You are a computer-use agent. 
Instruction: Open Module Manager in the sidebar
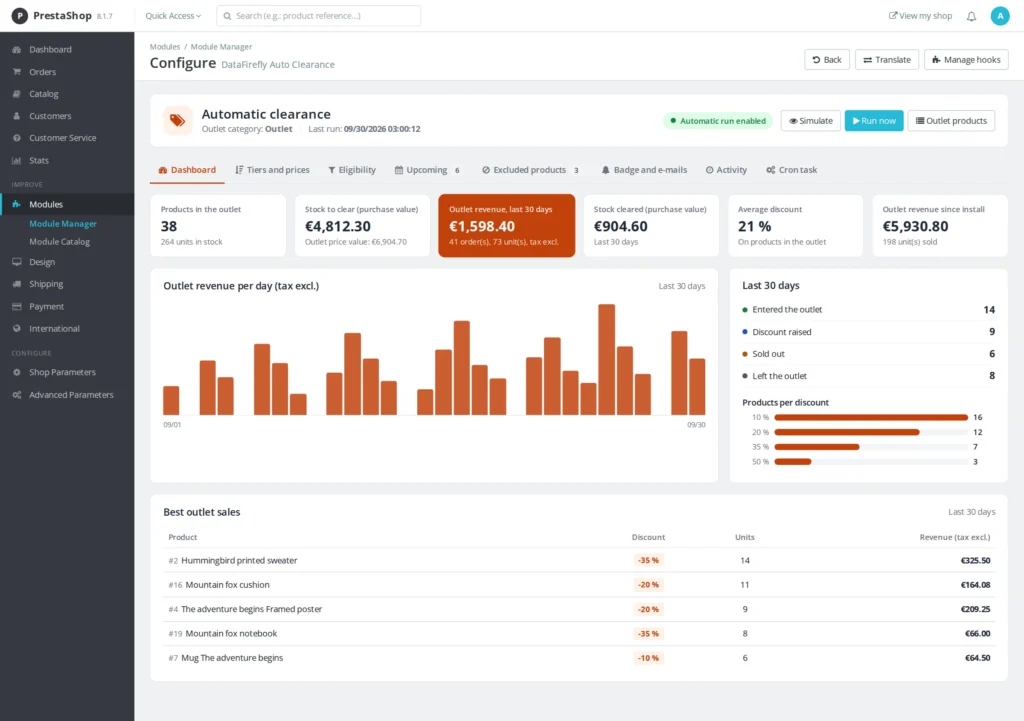63,223
